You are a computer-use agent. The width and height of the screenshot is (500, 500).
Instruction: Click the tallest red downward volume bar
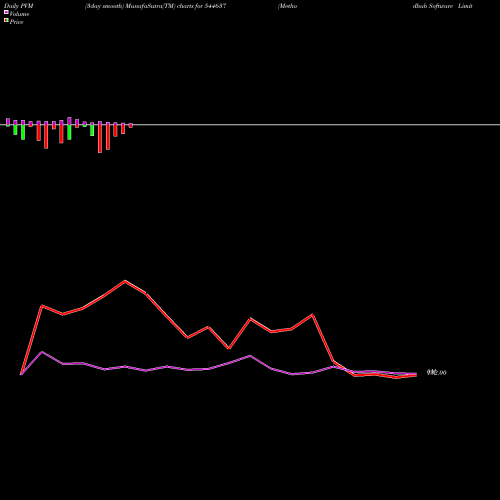pos(100,139)
